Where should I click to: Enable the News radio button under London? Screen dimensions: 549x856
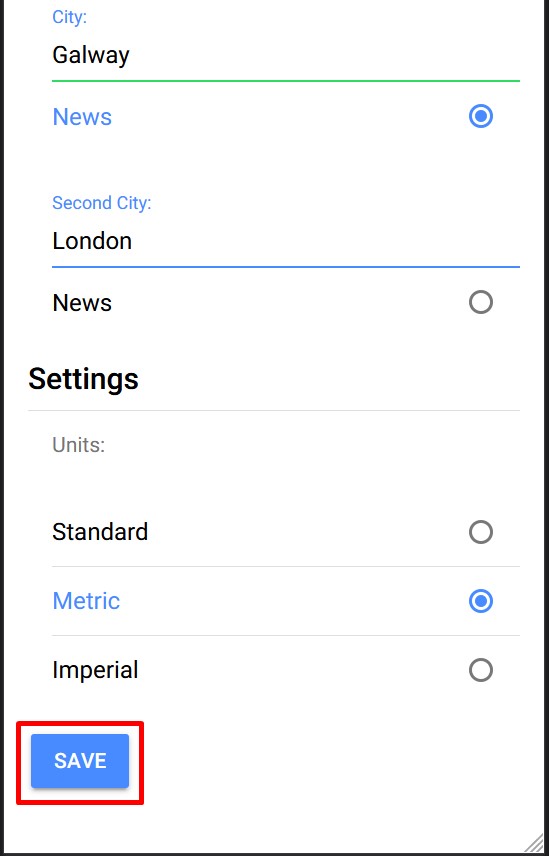pyautogui.click(x=480, y=302)
